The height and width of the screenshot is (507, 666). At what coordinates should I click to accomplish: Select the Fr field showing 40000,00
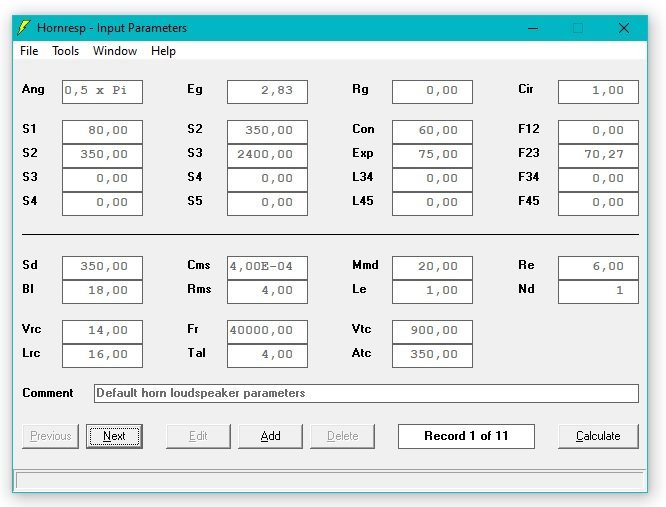(268, 332)
